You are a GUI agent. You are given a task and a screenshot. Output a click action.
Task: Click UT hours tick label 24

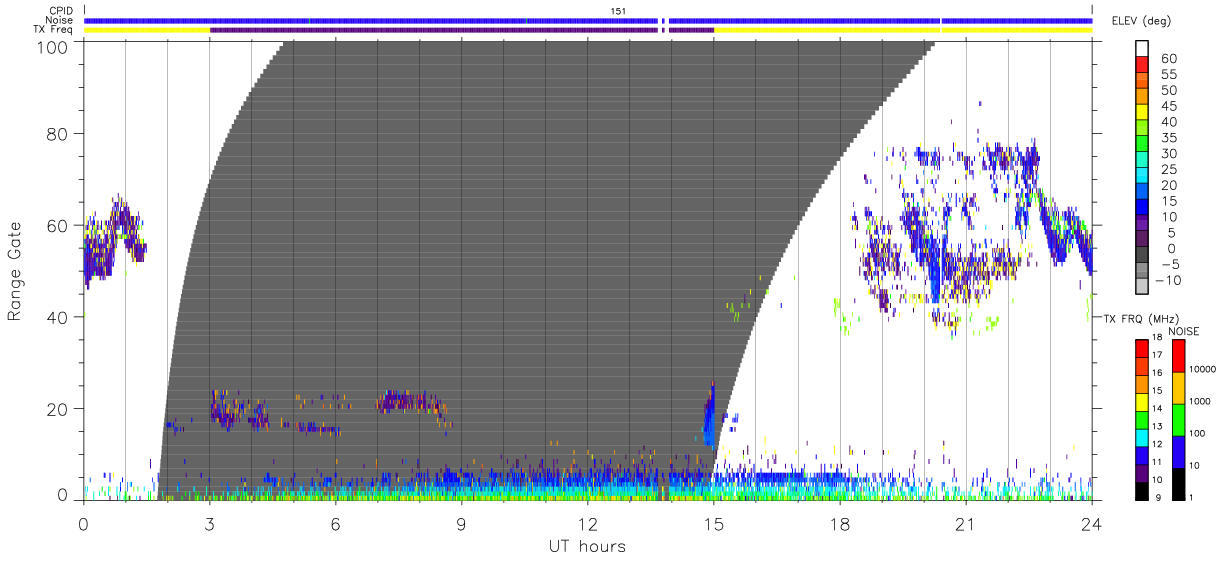tap(1091, 523)
